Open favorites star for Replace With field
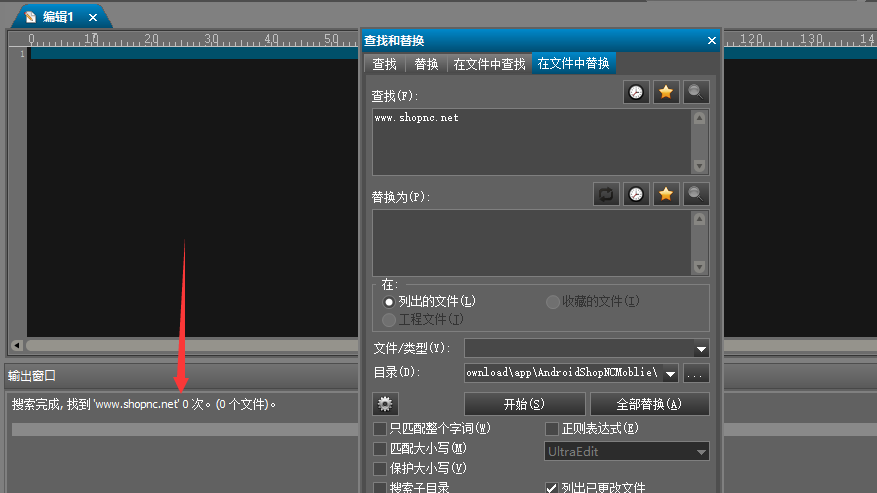 [x=666, y=194]
